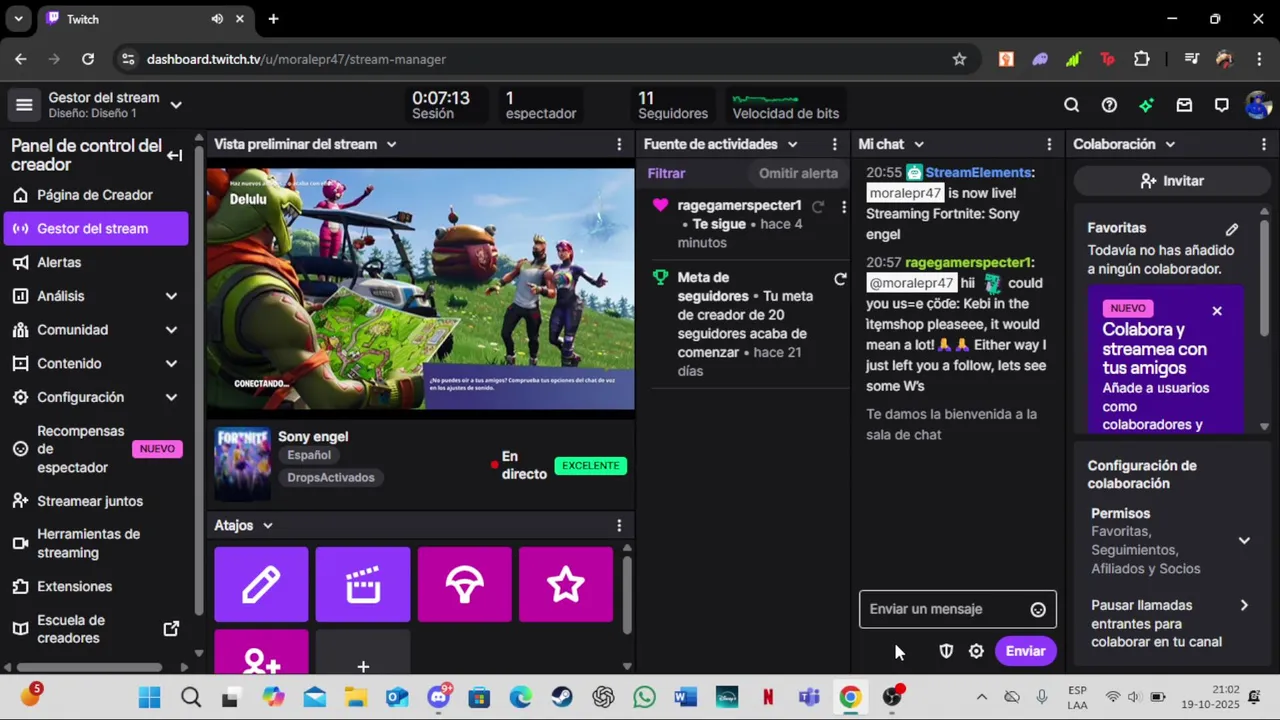Select Gestor del stream in sidebar
The image size is (1280, 720).
click(x=95, y=229)
